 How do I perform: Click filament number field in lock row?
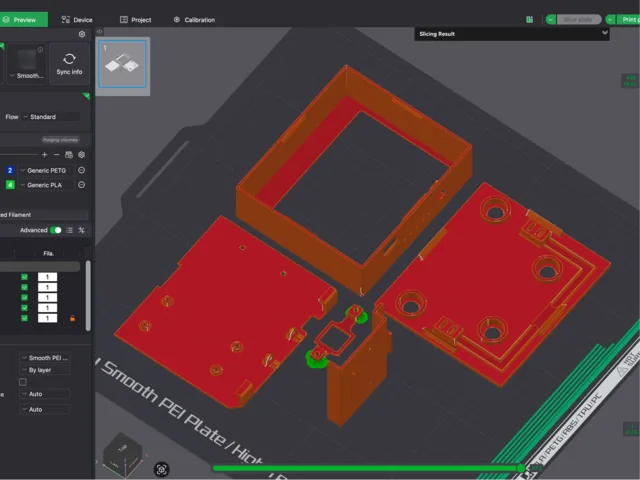pyautogui.click(x=47, y=318)
